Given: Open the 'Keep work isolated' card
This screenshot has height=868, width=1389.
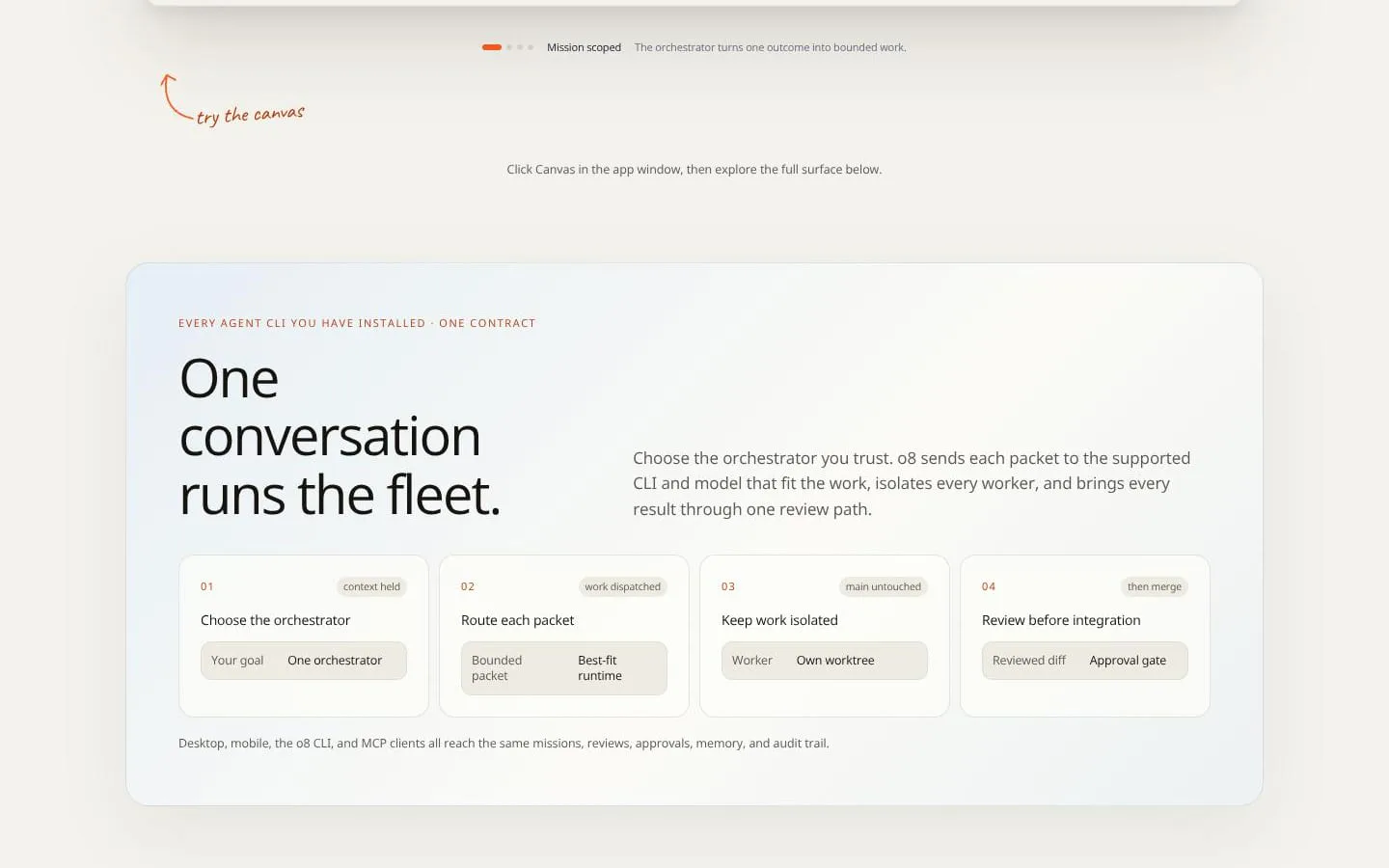Looking at the screenshot, I should pyautogui.click(x=825, y=636).
